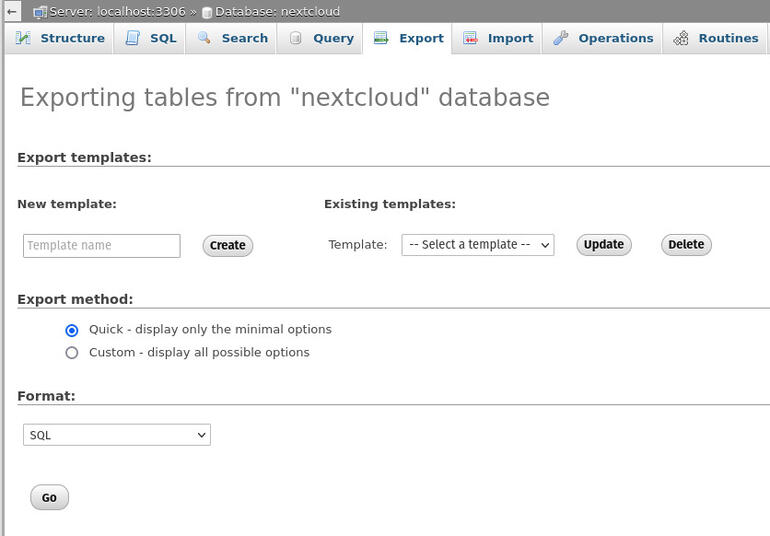Switch to the SQL tab

(x=150, y=38)
